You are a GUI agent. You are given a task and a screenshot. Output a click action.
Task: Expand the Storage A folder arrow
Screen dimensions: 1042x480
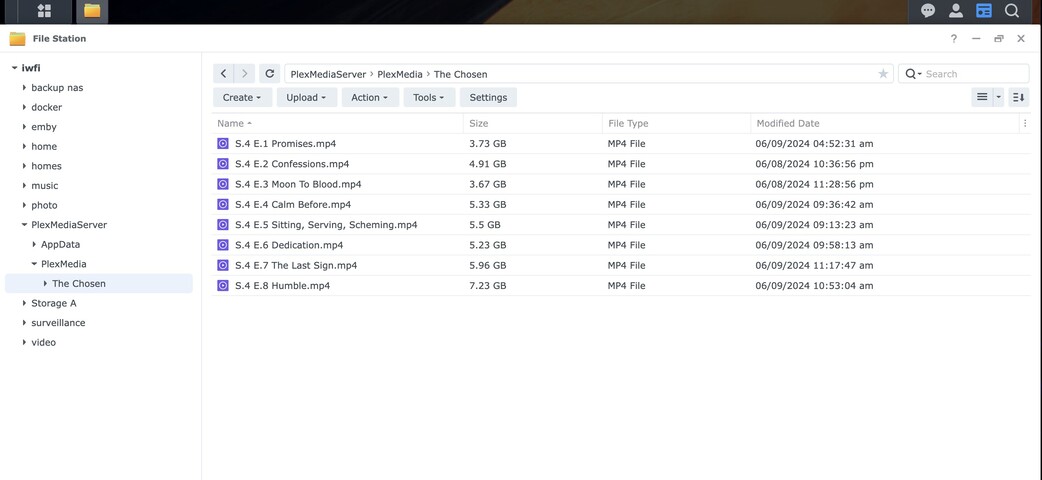[x=24, y=303]
